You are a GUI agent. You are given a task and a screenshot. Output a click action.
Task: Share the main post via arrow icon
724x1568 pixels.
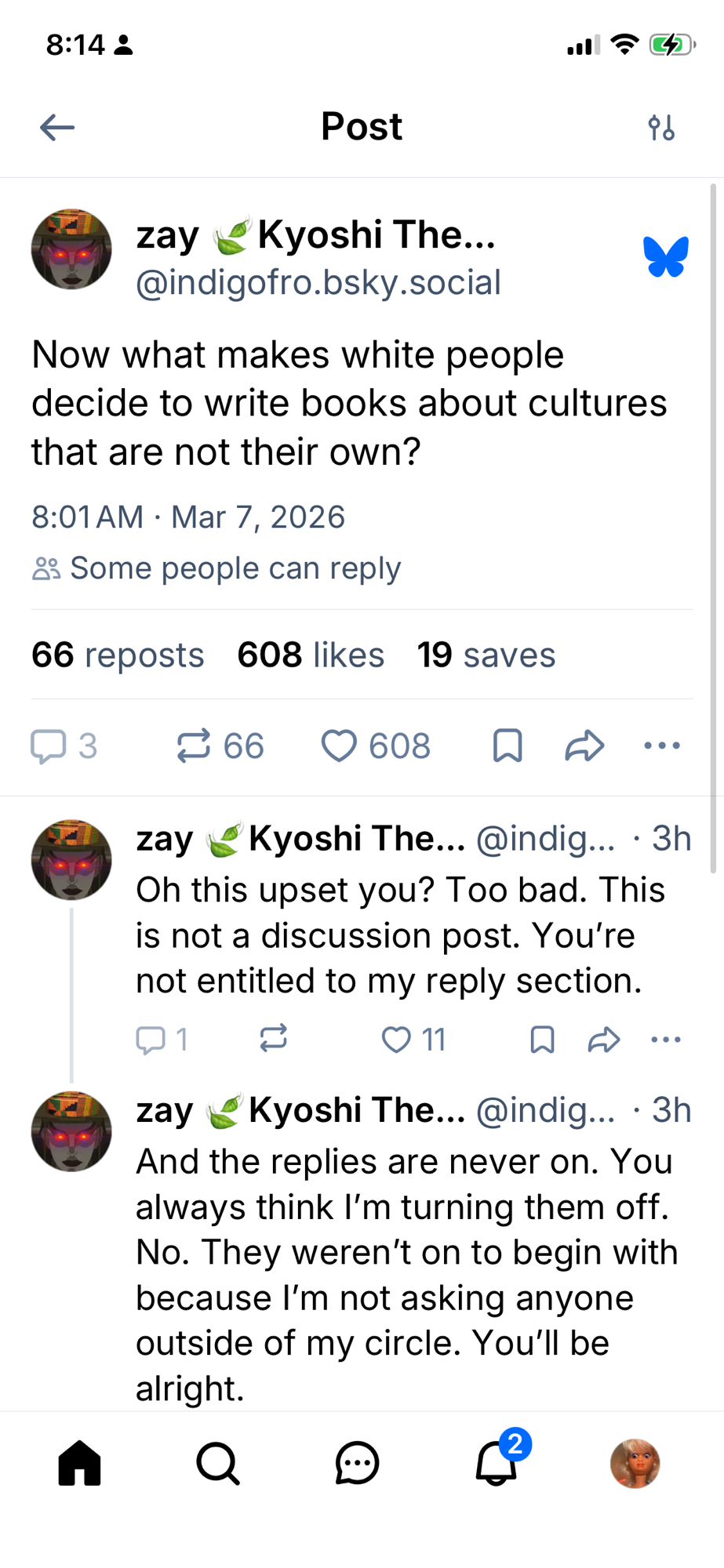pos(584,746)
